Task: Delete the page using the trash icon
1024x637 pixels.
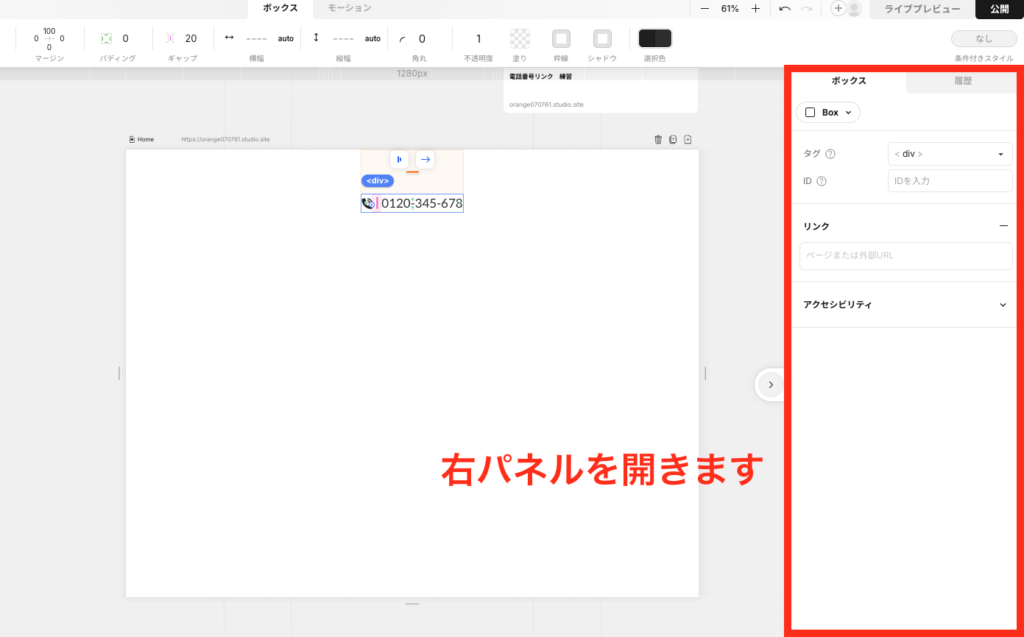Action: 658,140
